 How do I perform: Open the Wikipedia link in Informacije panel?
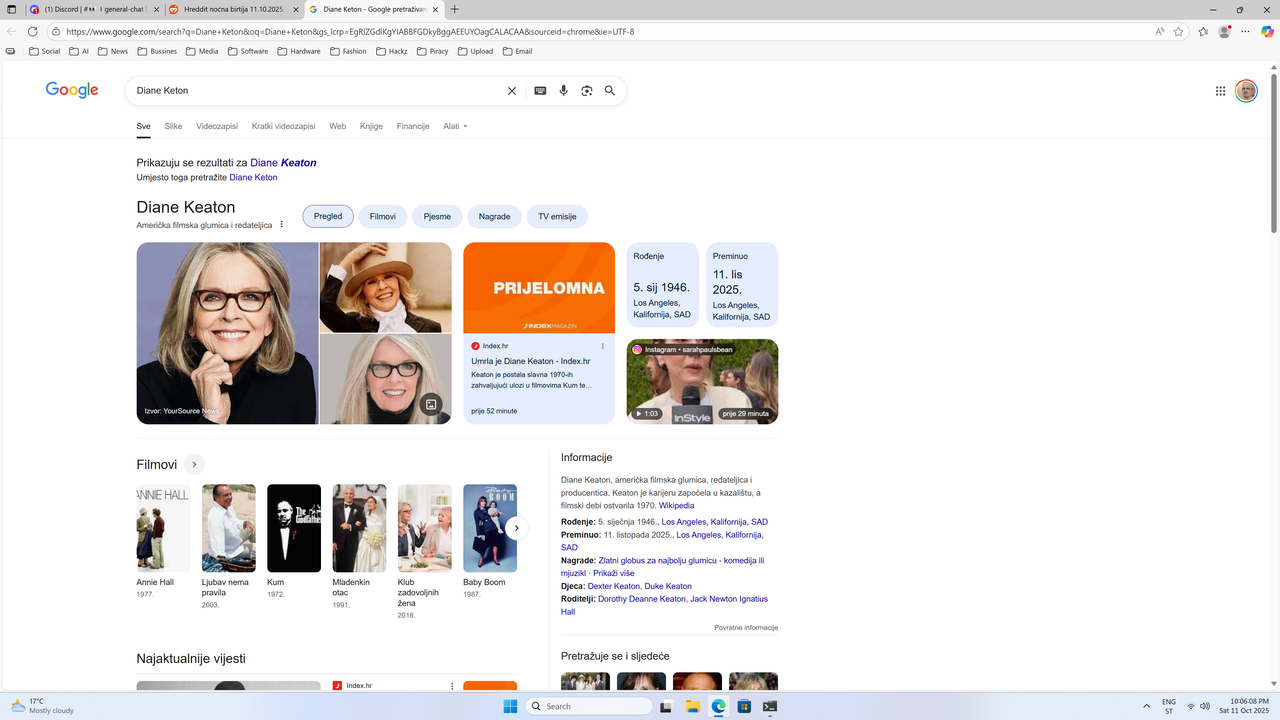pyautogui.click(x=676, y=505)
